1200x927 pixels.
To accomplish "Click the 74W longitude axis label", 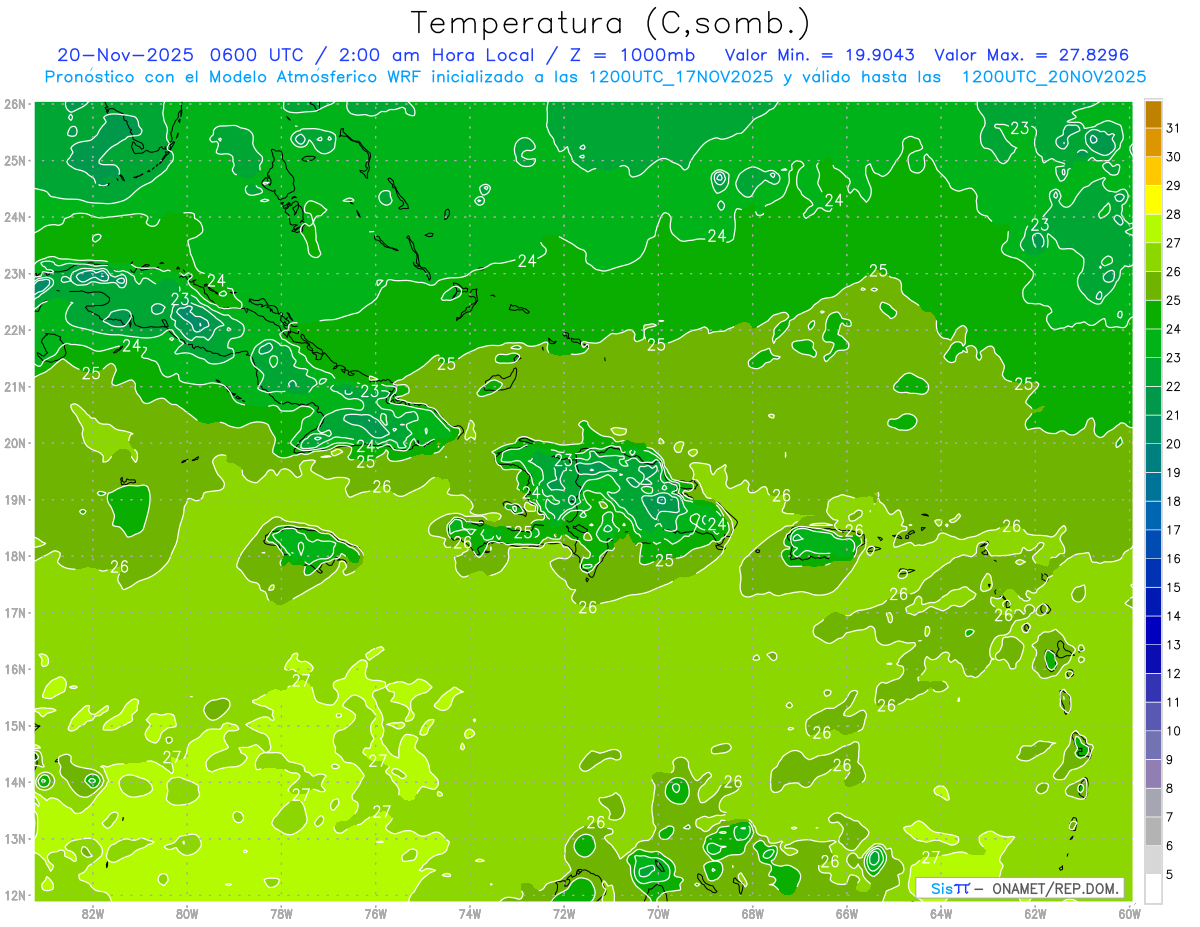I will [470, 913].
